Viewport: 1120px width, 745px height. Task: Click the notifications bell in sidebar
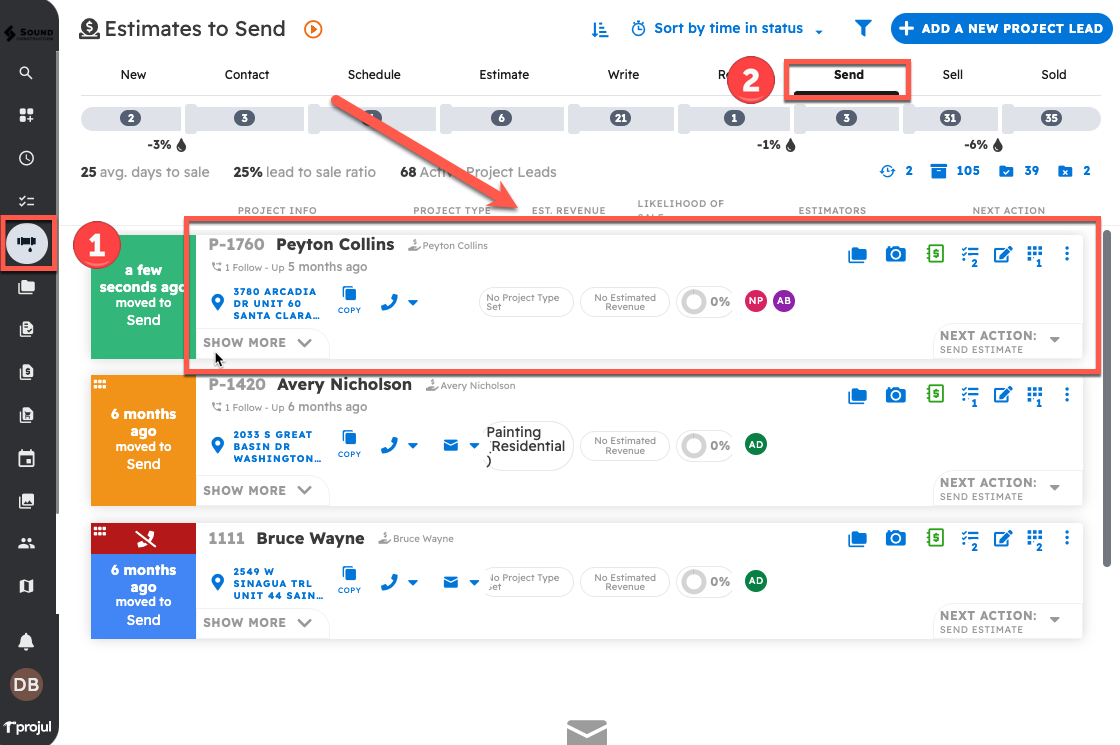(x=27, y=641)
